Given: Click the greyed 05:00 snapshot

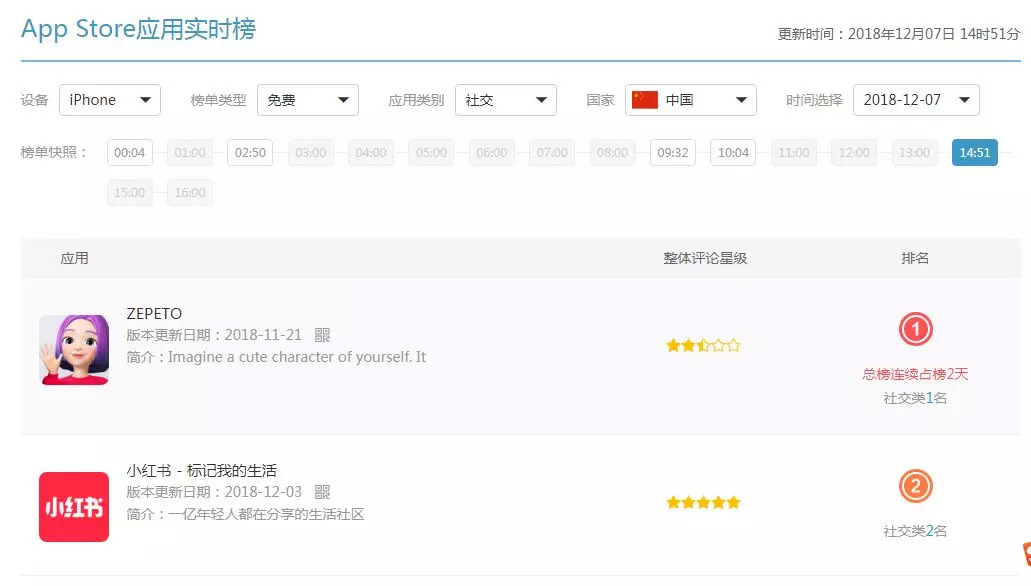Looking at the screenshot, I should [x=431, y=153].
